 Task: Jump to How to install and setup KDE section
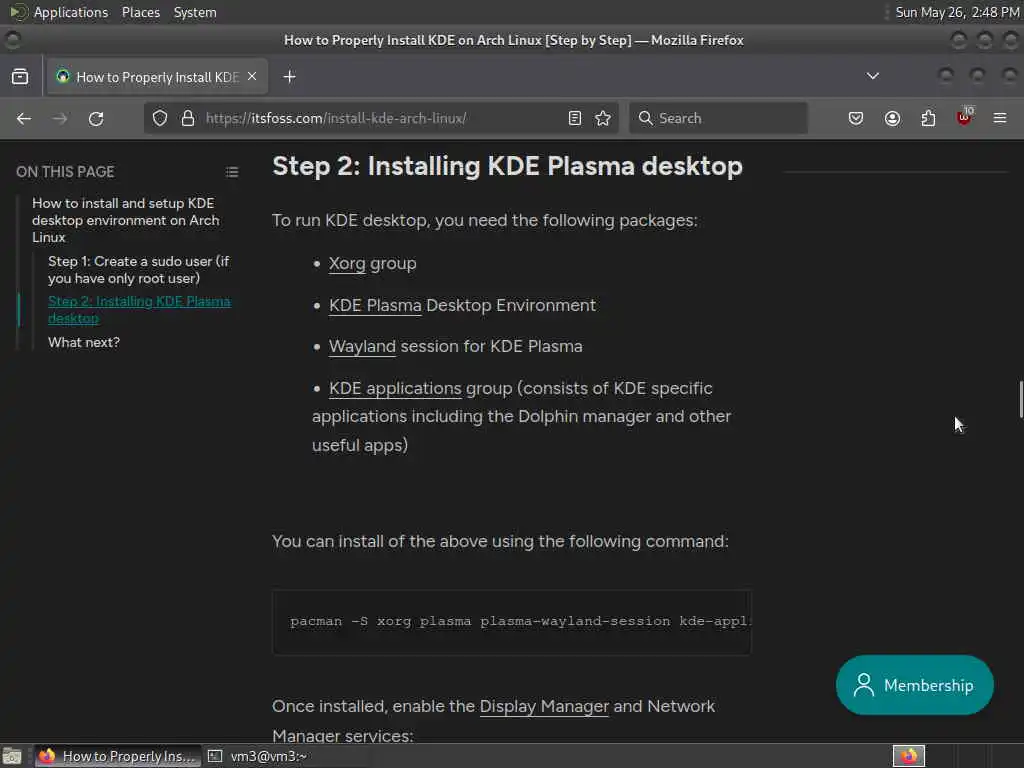125,220
